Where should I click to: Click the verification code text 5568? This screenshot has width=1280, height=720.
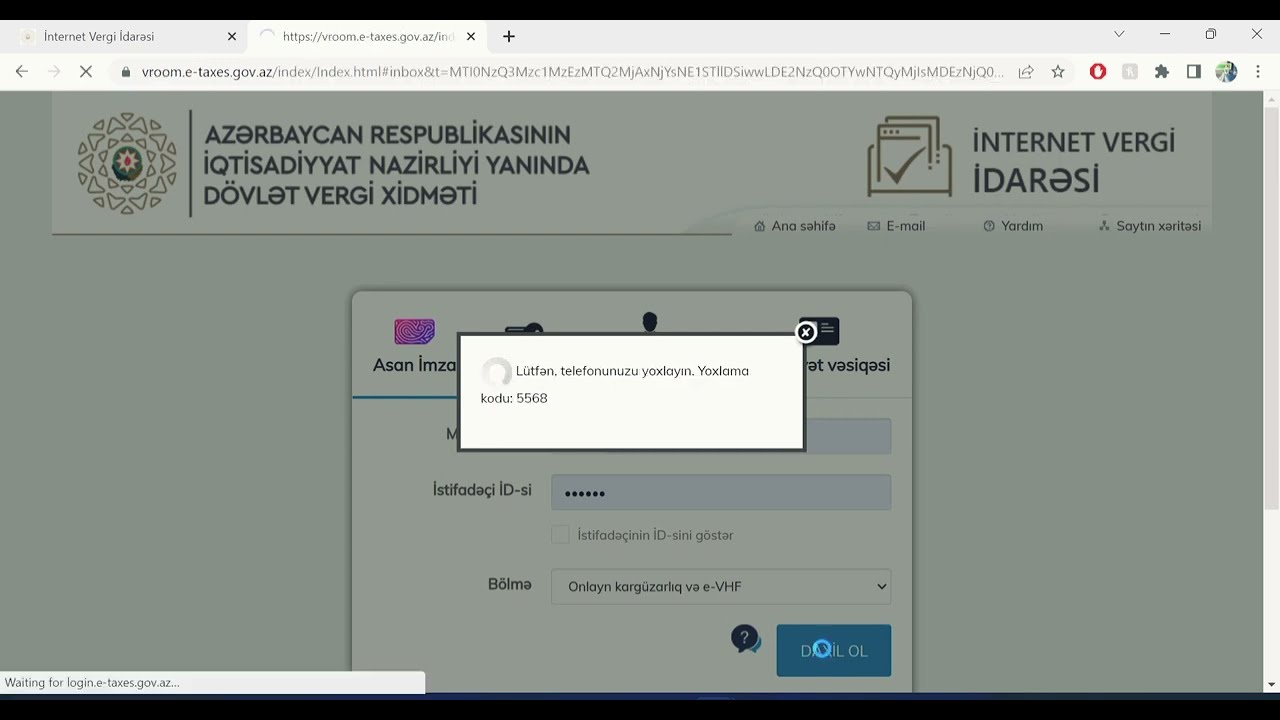pyautogui.click(x=532, y=398)
